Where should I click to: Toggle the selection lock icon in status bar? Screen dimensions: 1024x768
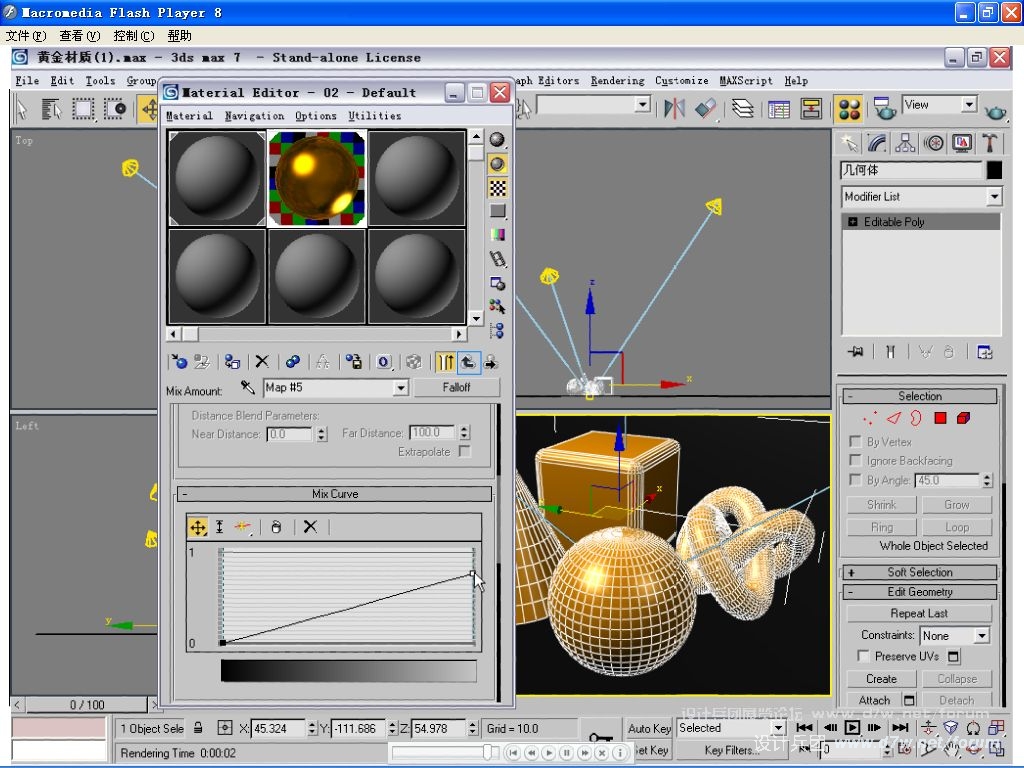pyautogui.click(x=198, y=728)
